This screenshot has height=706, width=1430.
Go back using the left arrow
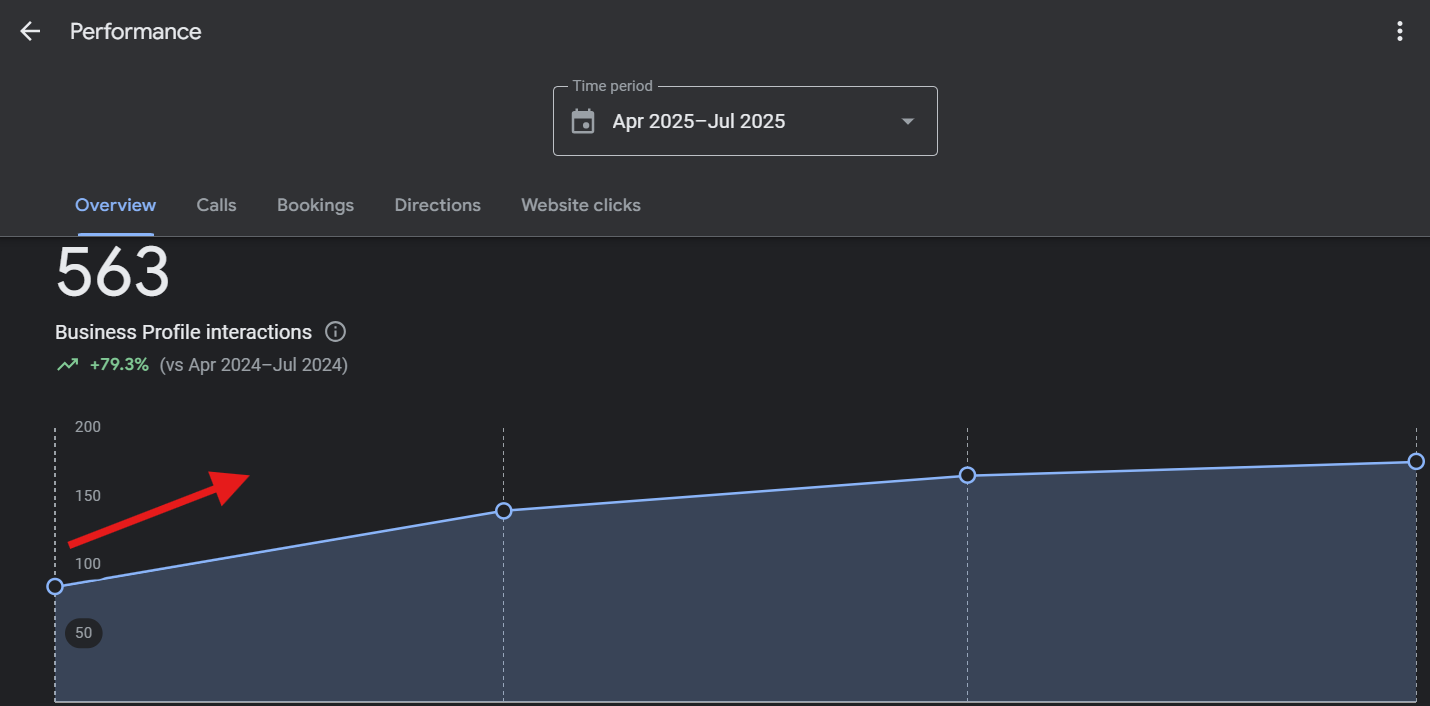[30, 31]
